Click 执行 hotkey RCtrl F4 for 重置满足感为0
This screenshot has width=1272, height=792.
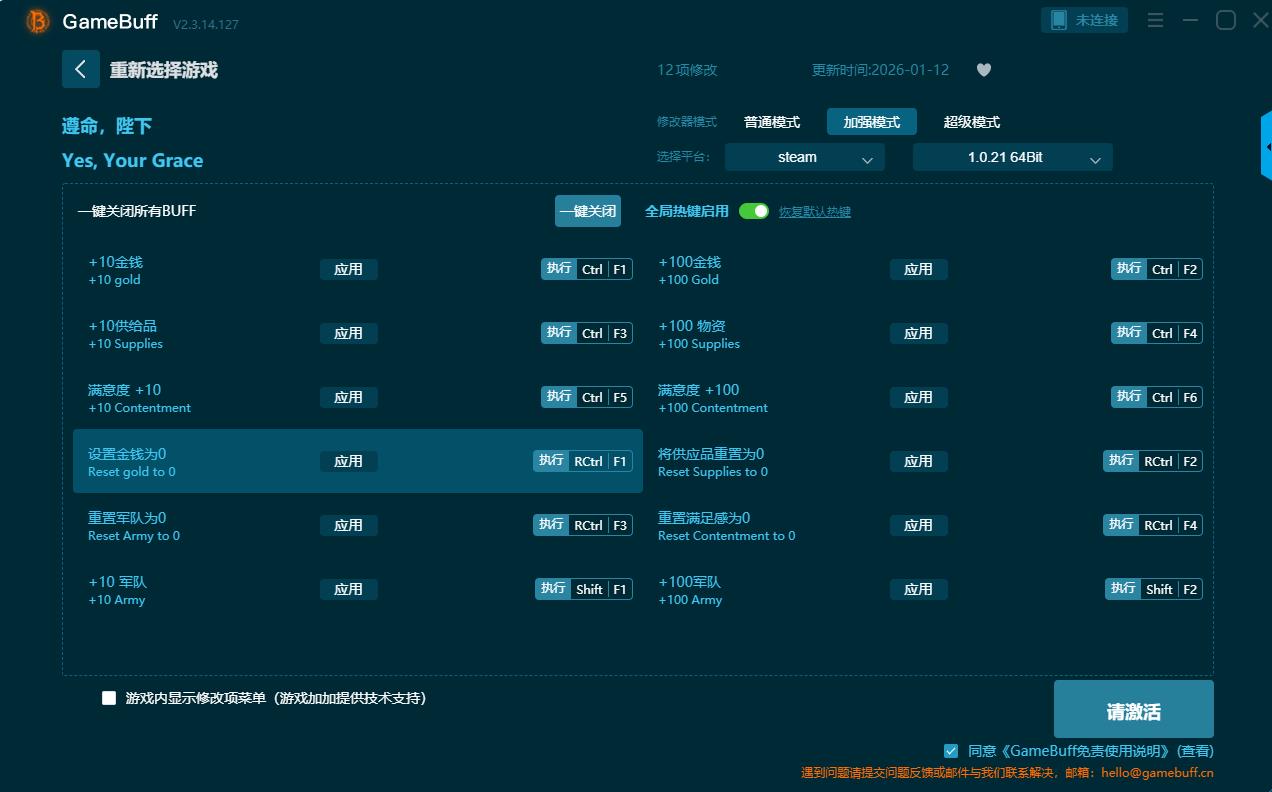pos(1153,525)
